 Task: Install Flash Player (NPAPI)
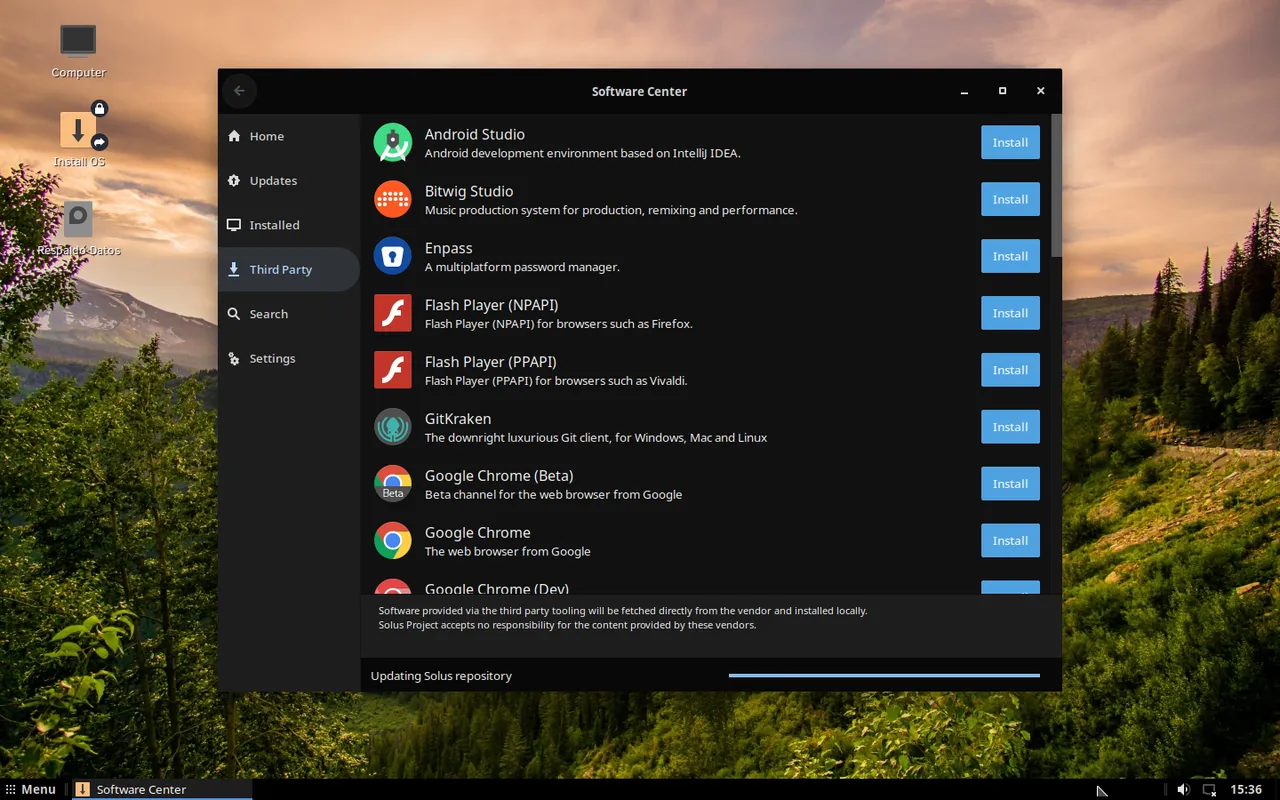(1010, 313)
